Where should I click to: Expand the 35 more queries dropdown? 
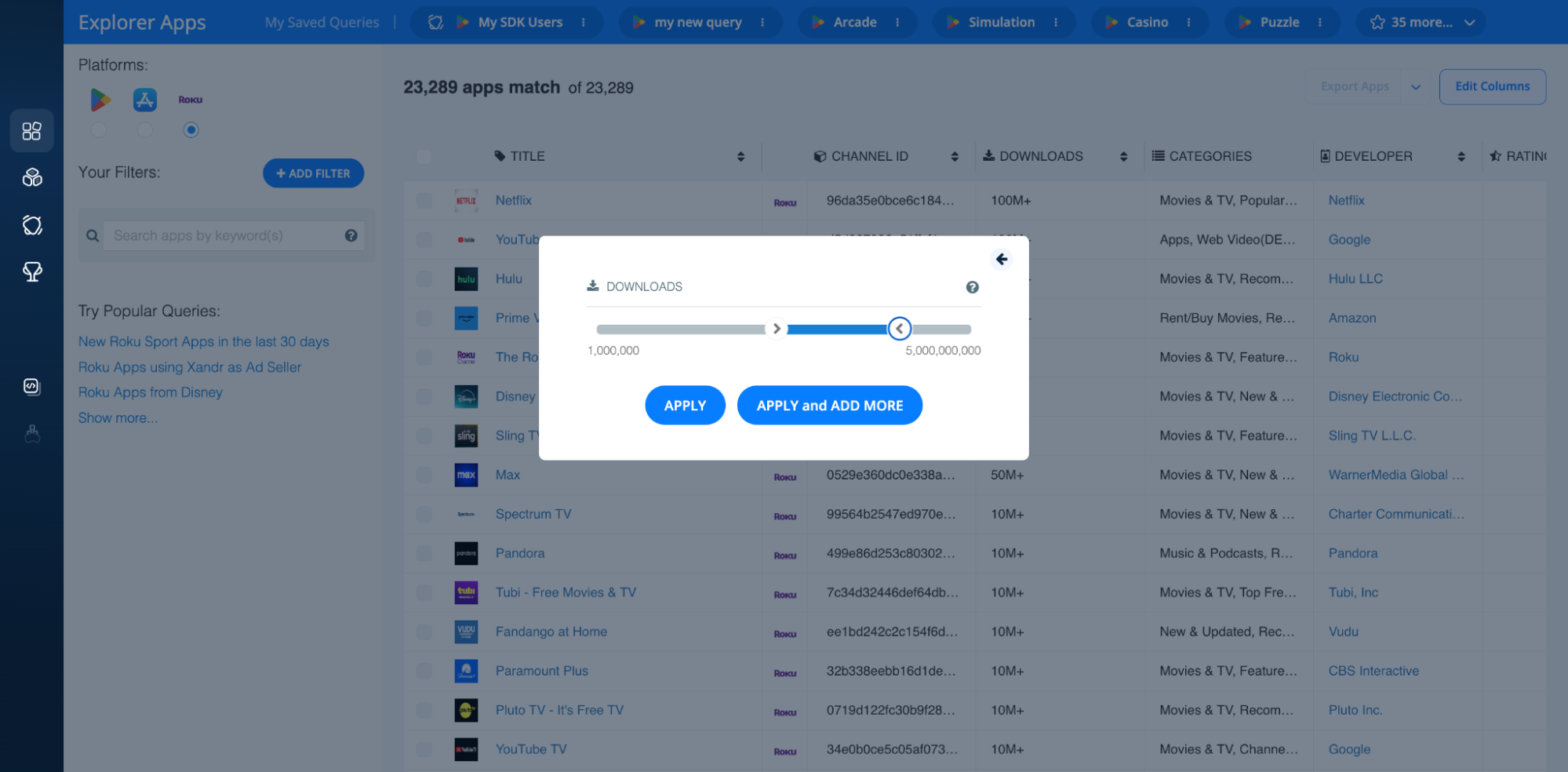(x=1422, y=23)
